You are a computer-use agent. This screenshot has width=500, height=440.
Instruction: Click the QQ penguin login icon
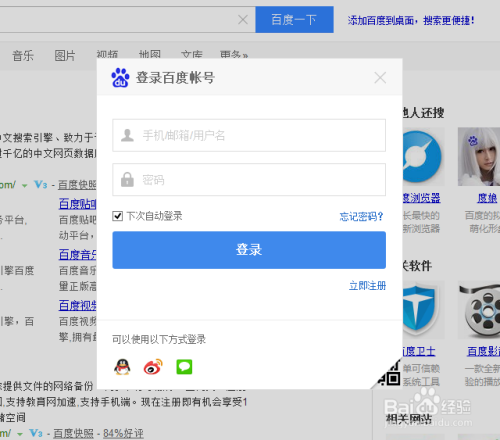(x=122, y=367)
